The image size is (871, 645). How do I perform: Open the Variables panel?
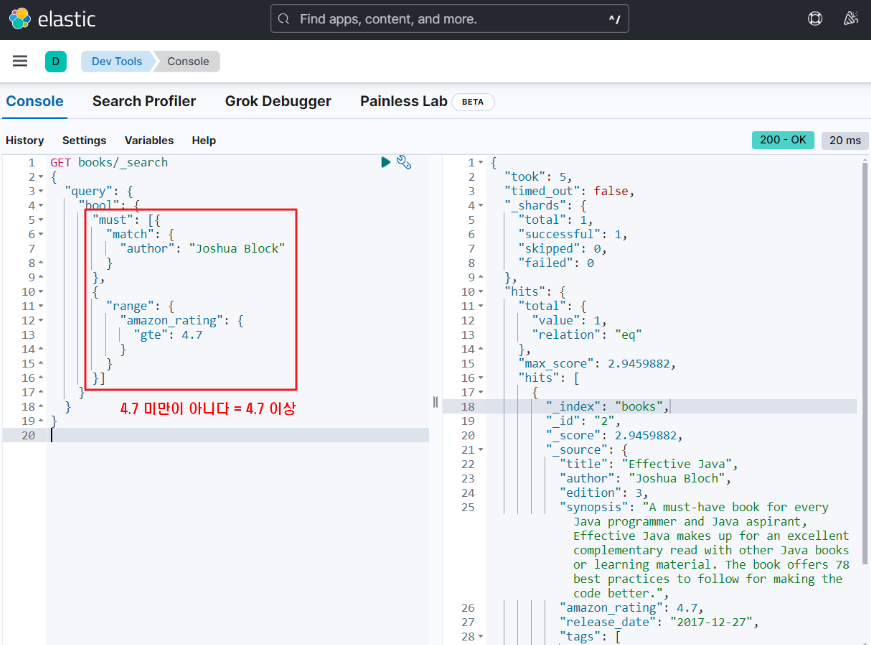(149, 140)
